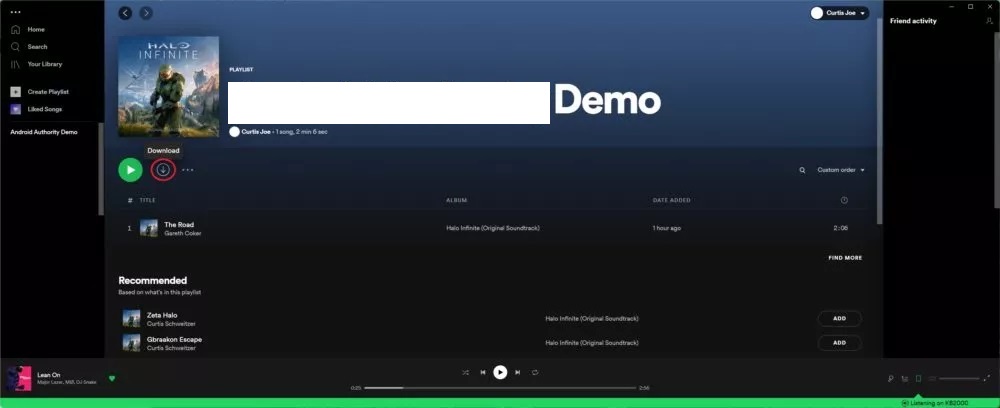The width and height of the screenshot is (1000, 408).
Task: Click the FIND MORE button
Action: 845,258
